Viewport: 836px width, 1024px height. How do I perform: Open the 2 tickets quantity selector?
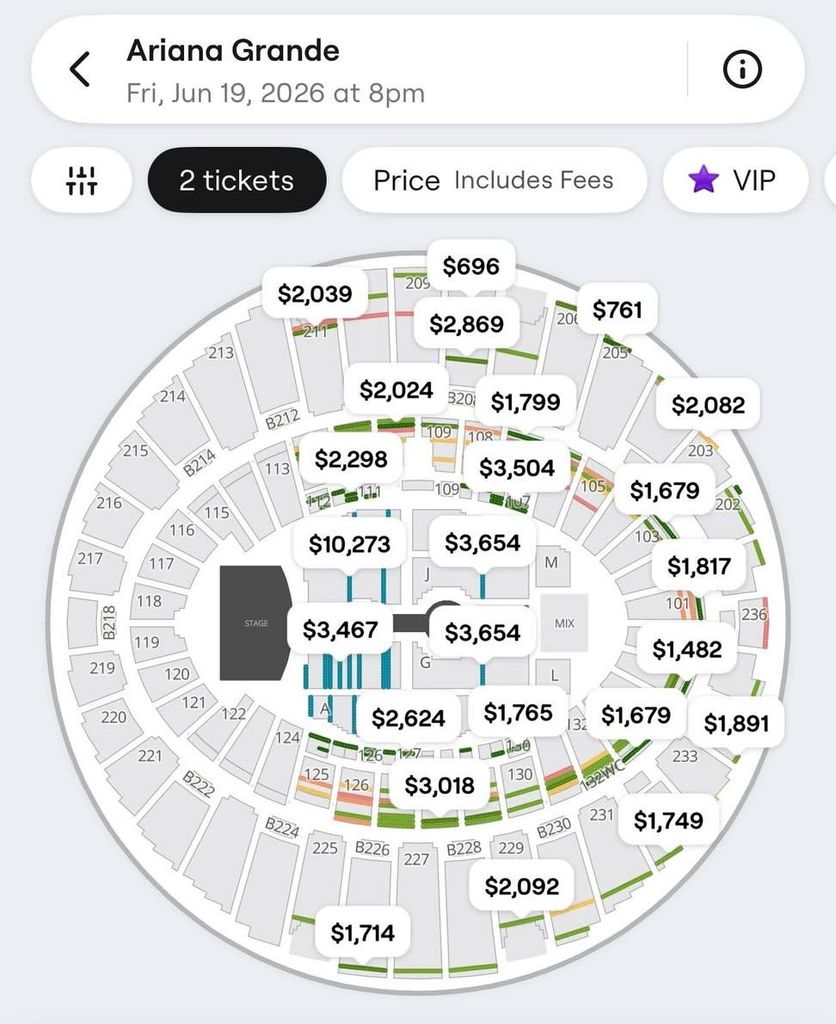point(236,180)
